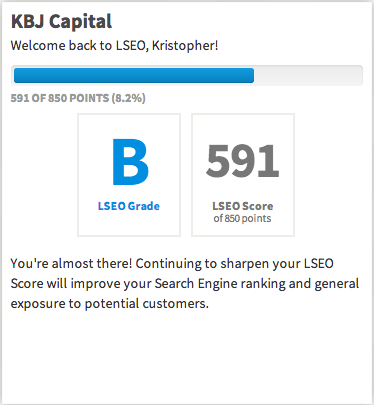The width and height of the screenshot is (374, 405).
Task: Click the 'of 850 points' subtitle text
Action: (242, 219)
